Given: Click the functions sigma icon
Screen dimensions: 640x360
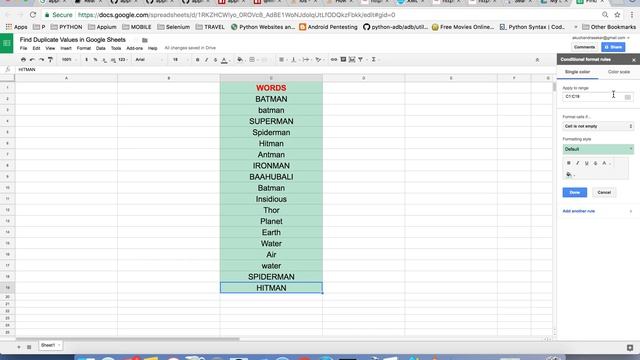Looking at the screenshot, I should click(373, 60).
